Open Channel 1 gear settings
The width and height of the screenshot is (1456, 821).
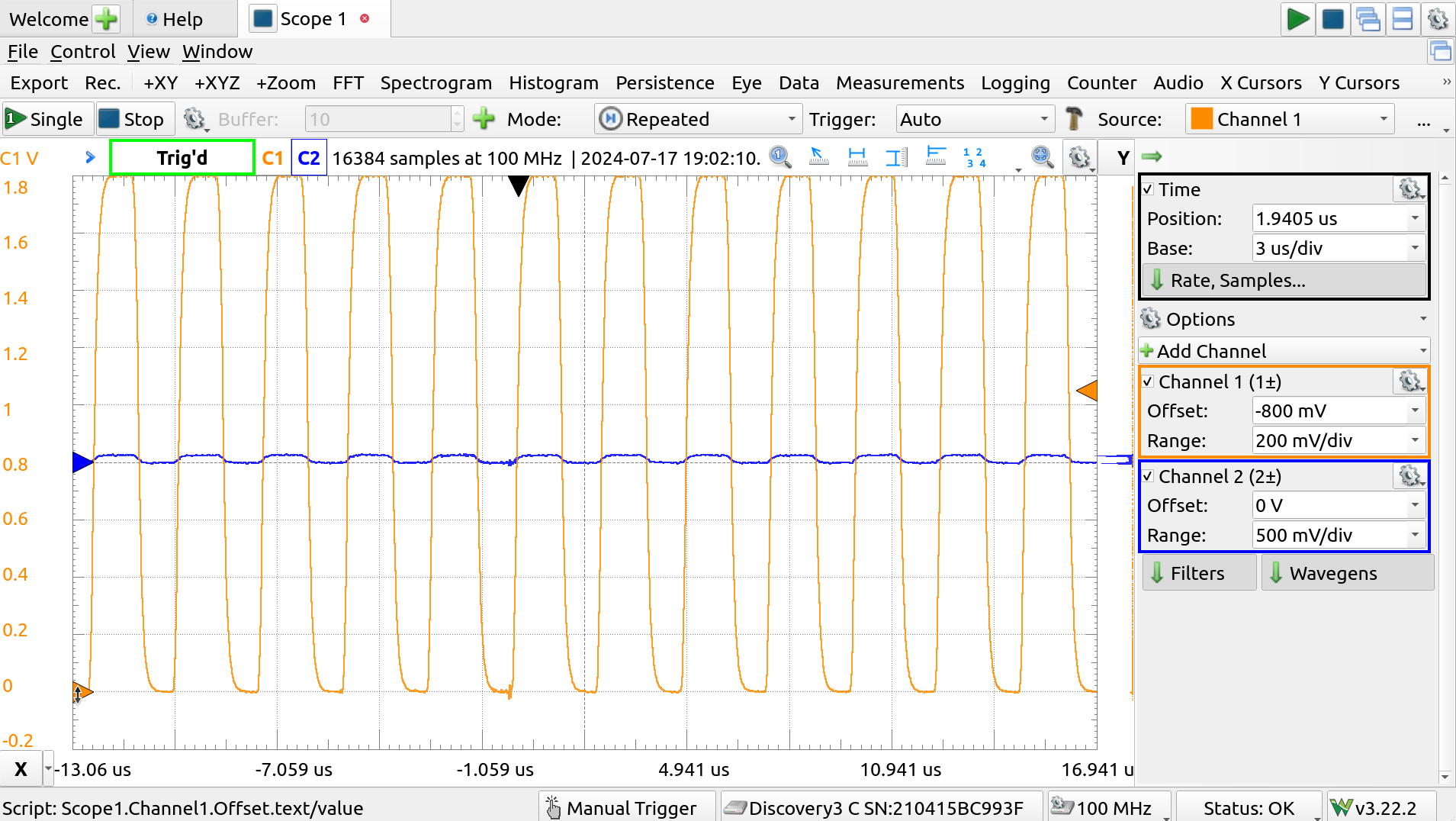click(1409, 382)
